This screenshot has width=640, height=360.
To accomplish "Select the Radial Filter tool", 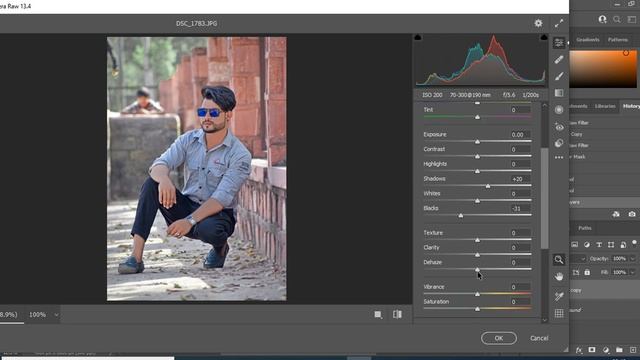I will click(x=559, y=110).
